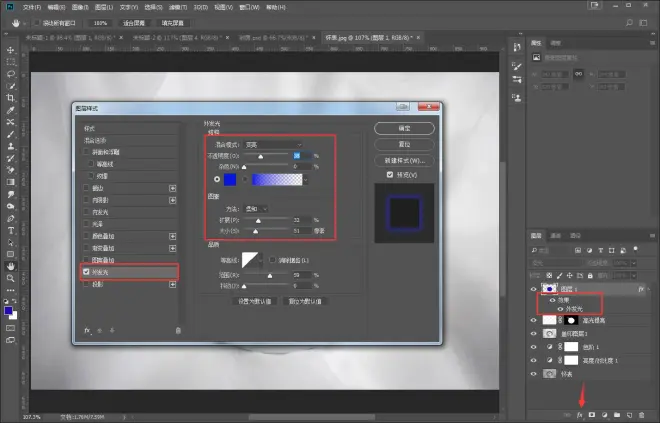This screenshot has height=423, width=660.
Task: Open the 窗口(W) menu
Action: tap(249, 7)
